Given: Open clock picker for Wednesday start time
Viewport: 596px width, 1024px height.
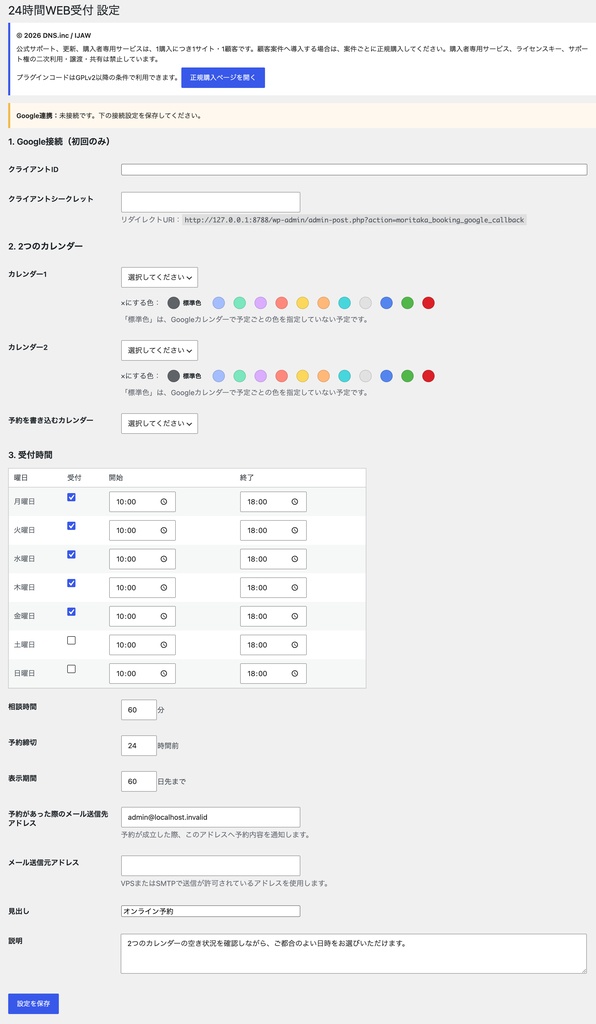Looking at the screenshot, I should pos(164,559).
